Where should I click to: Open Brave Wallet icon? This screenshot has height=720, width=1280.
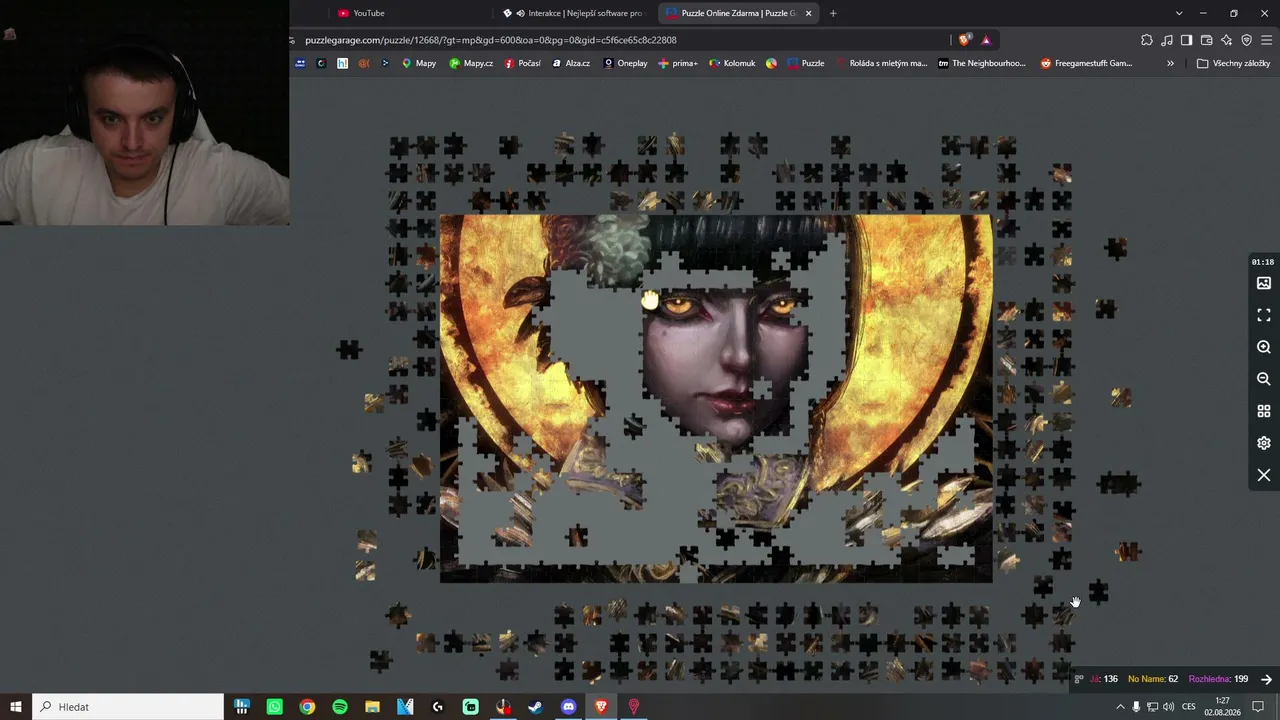[1206, 40]
